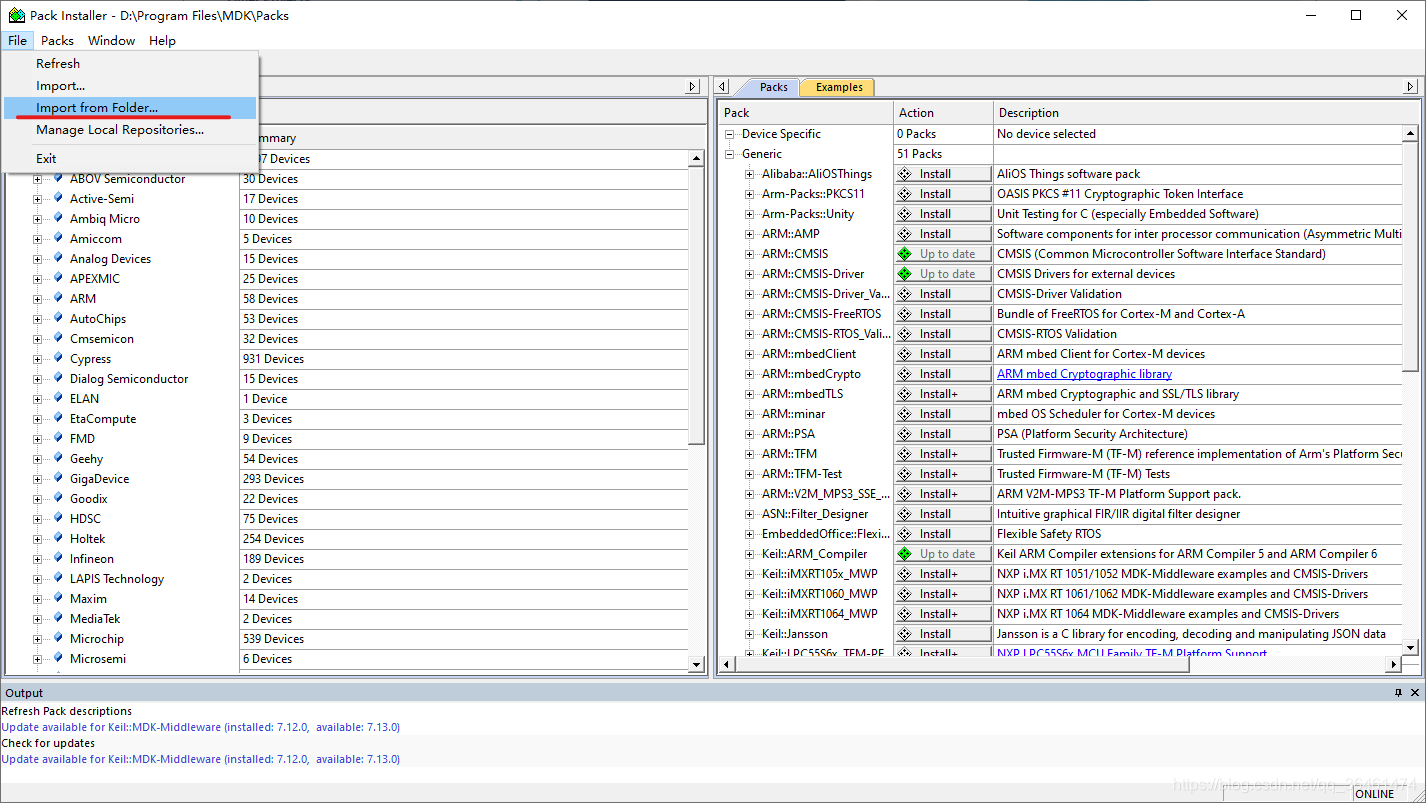Install the ASN::Filter_Designer pack
The height and width of the screenshot is (803, 1426).
coord(943,514)
